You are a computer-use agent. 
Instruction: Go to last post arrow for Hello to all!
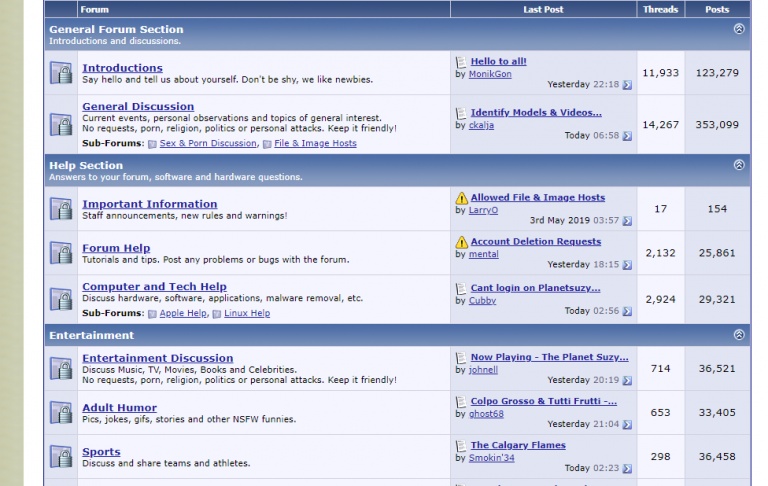pyautogui.click(x=627, y=85)
